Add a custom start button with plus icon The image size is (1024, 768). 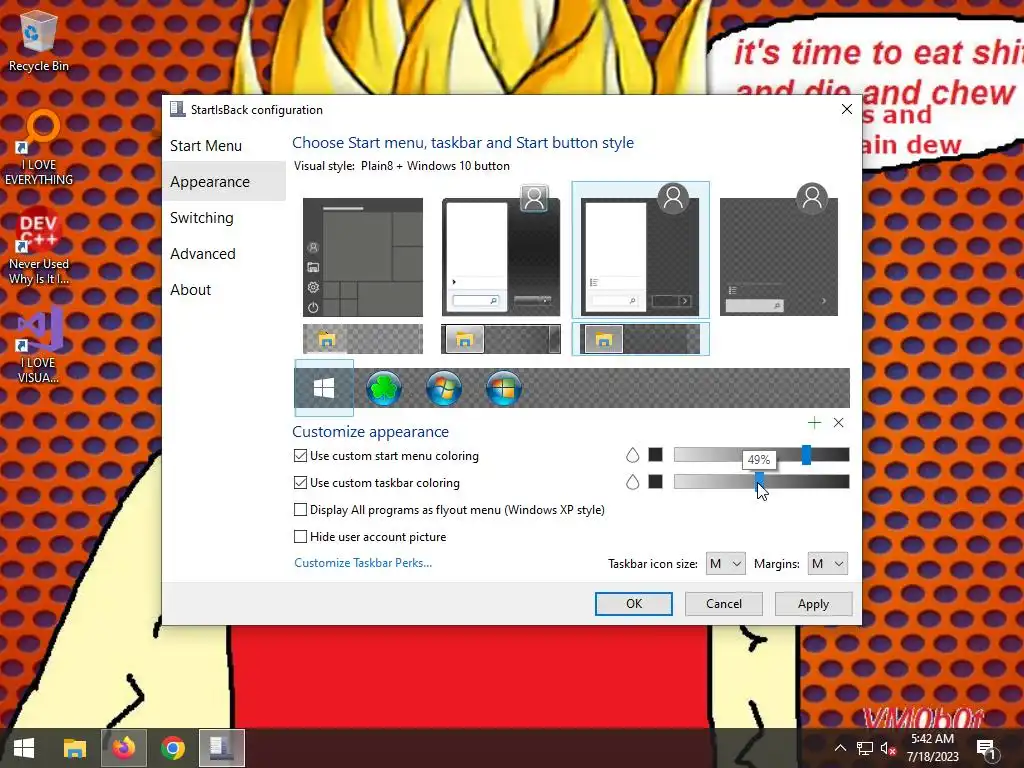point(814,423)
